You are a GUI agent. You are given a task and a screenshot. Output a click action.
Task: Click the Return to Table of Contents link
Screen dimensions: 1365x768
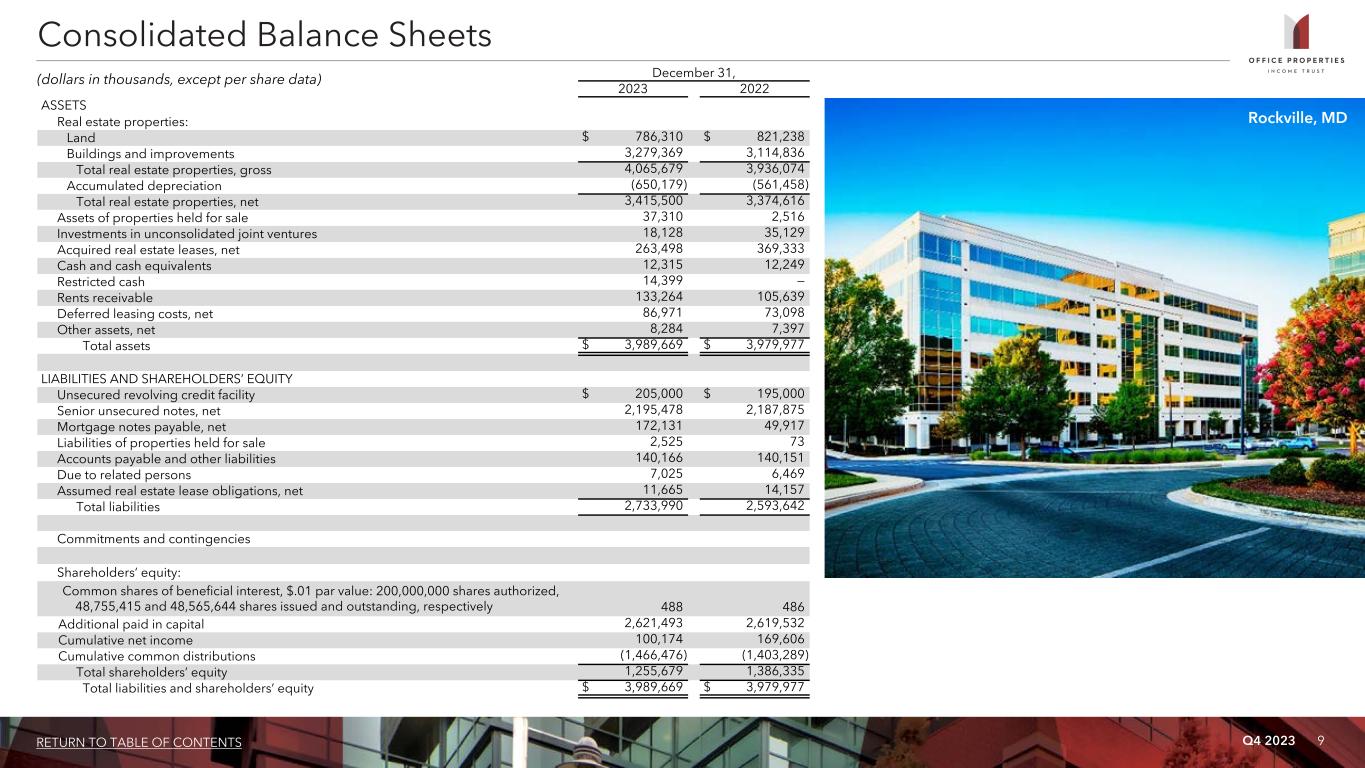coord(139,742)
